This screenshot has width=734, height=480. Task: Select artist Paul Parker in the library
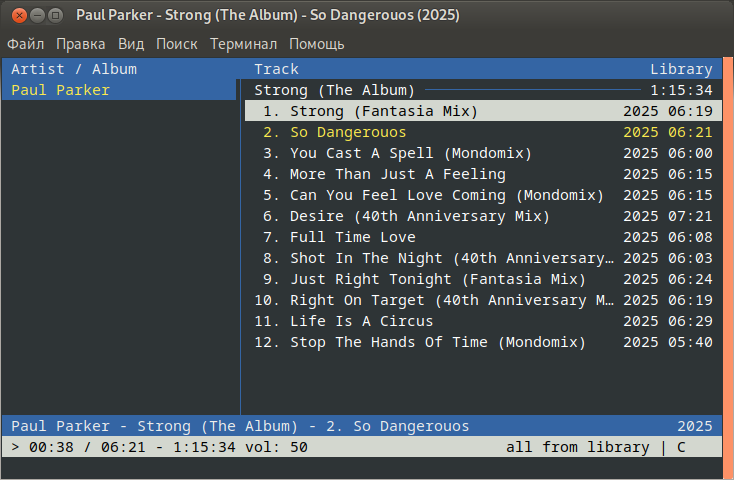click(x=60, y=90)
